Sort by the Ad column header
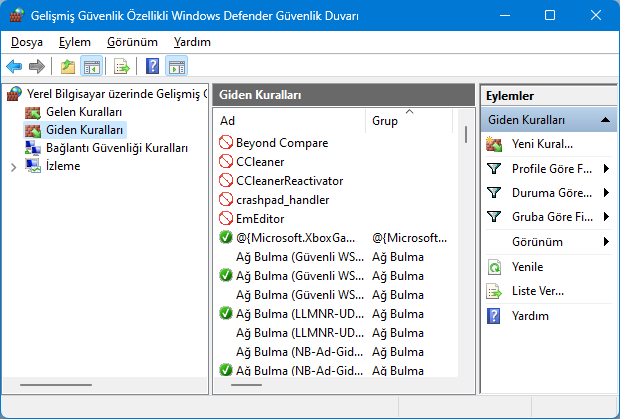The width and height of the screenshot is (620, 419). pos(290,121)
